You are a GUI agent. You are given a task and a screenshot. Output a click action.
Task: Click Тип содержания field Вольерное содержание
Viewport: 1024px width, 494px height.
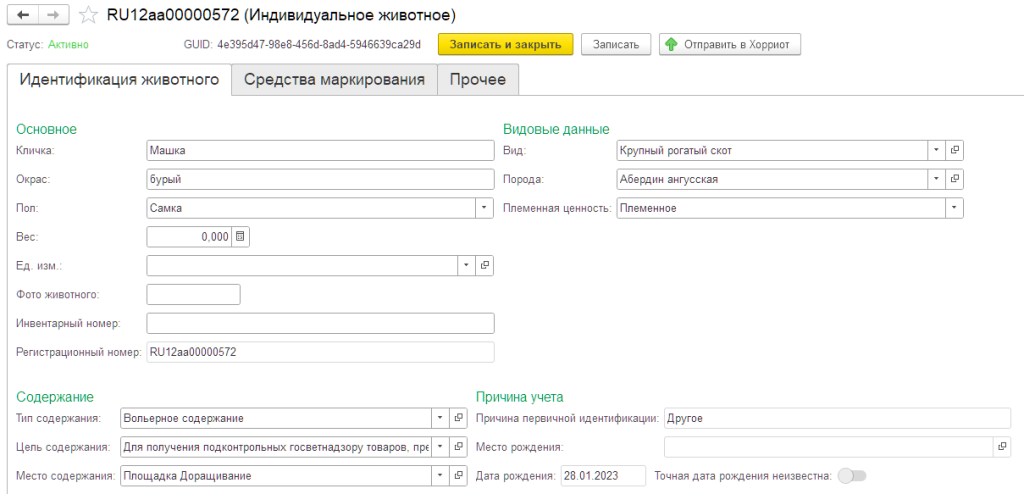276,418
